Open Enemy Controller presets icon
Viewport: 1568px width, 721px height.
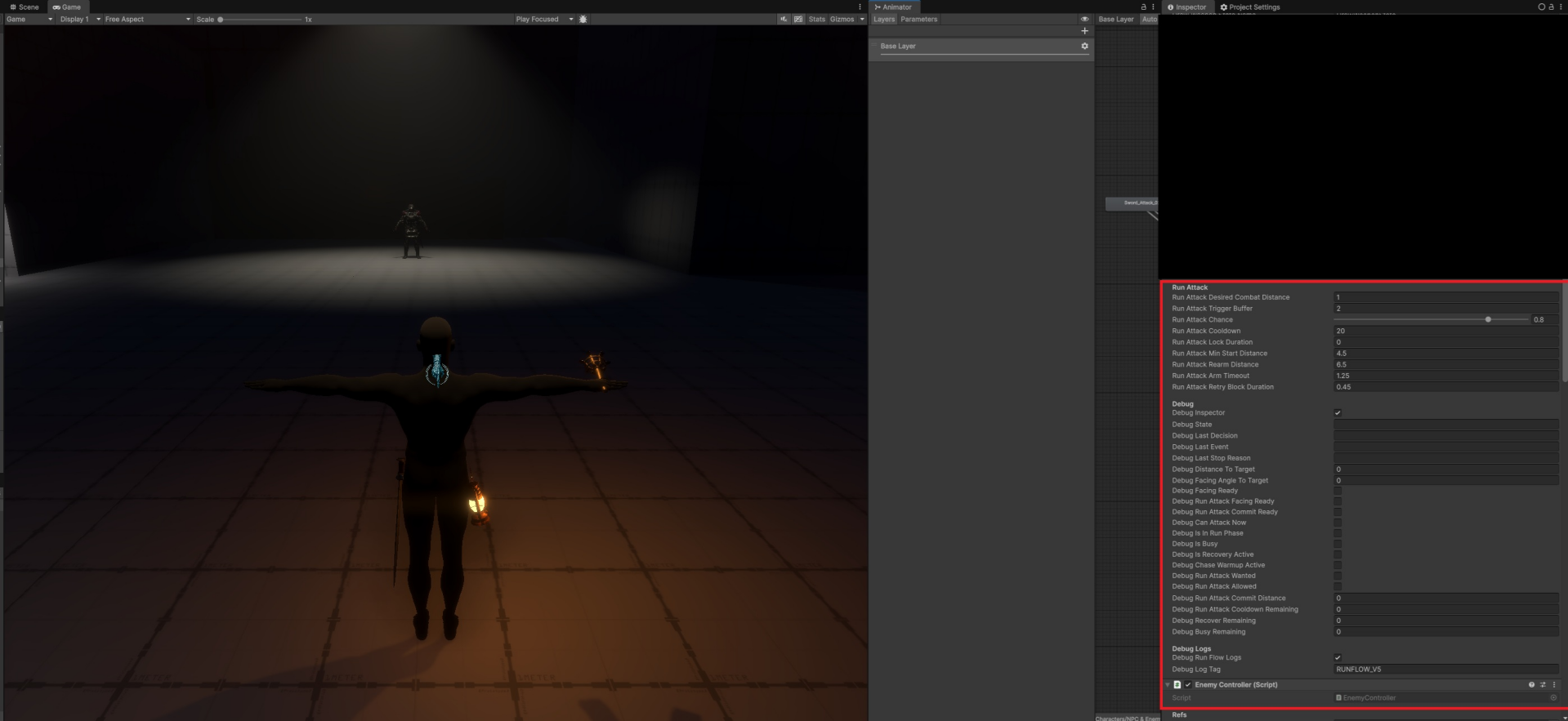pos(1543,684)
